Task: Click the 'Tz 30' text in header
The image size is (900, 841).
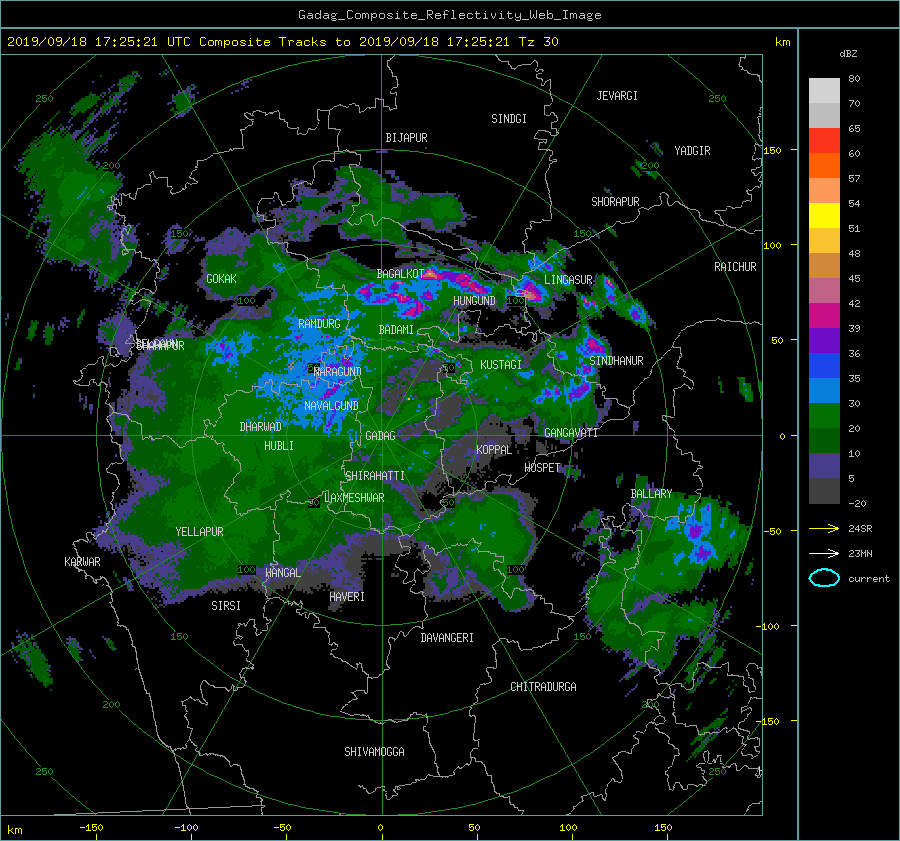Action: [x=538, y=42]
